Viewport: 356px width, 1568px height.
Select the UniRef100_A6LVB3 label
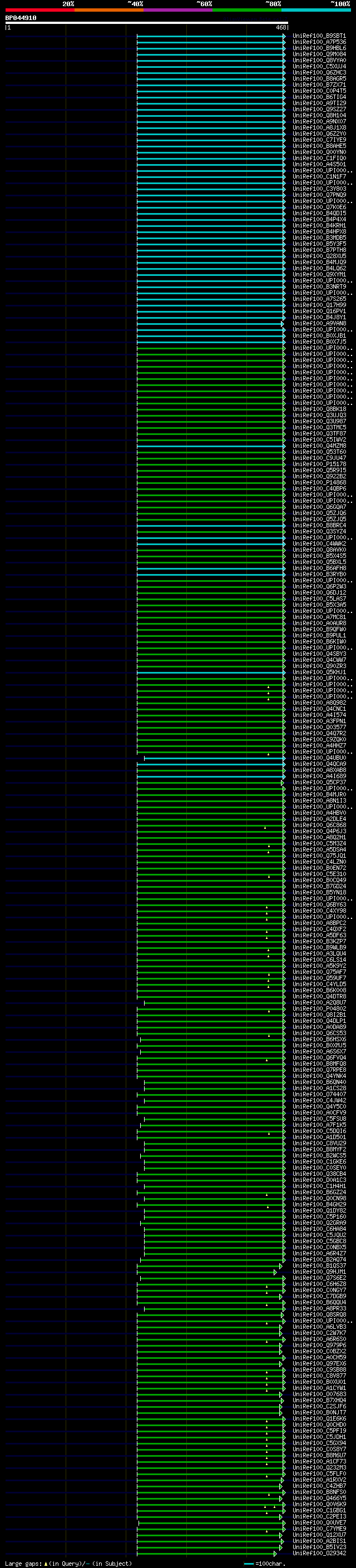click(319, 1327)
